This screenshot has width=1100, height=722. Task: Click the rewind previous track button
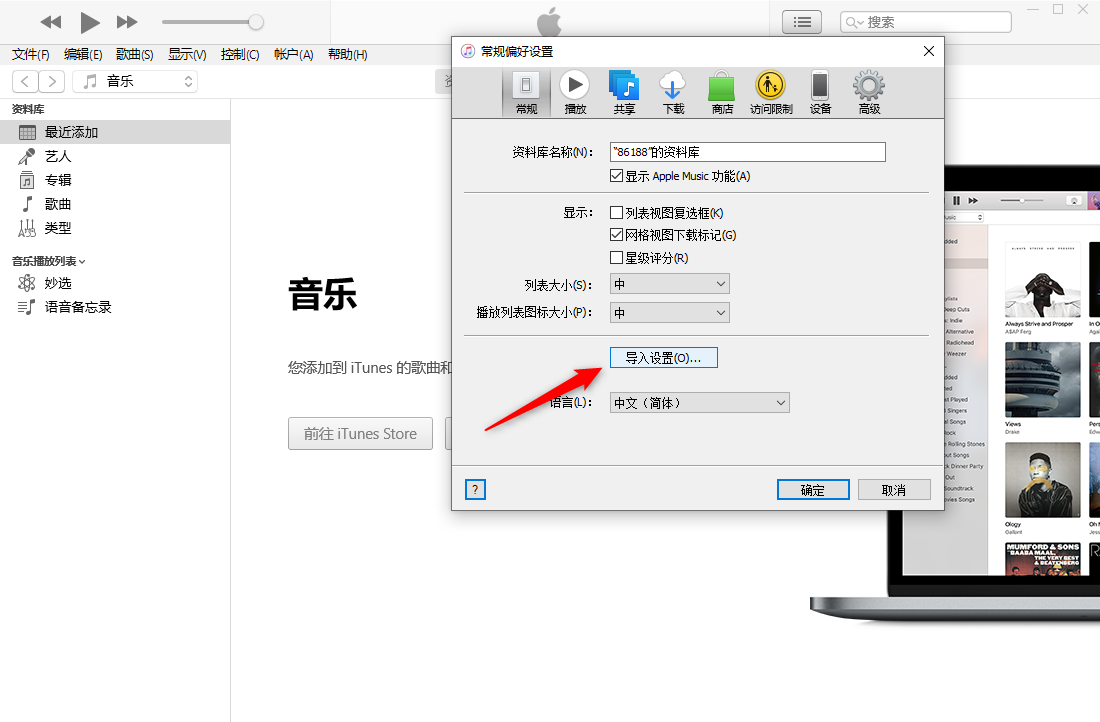pyautogui.click(x=51, y=22)
